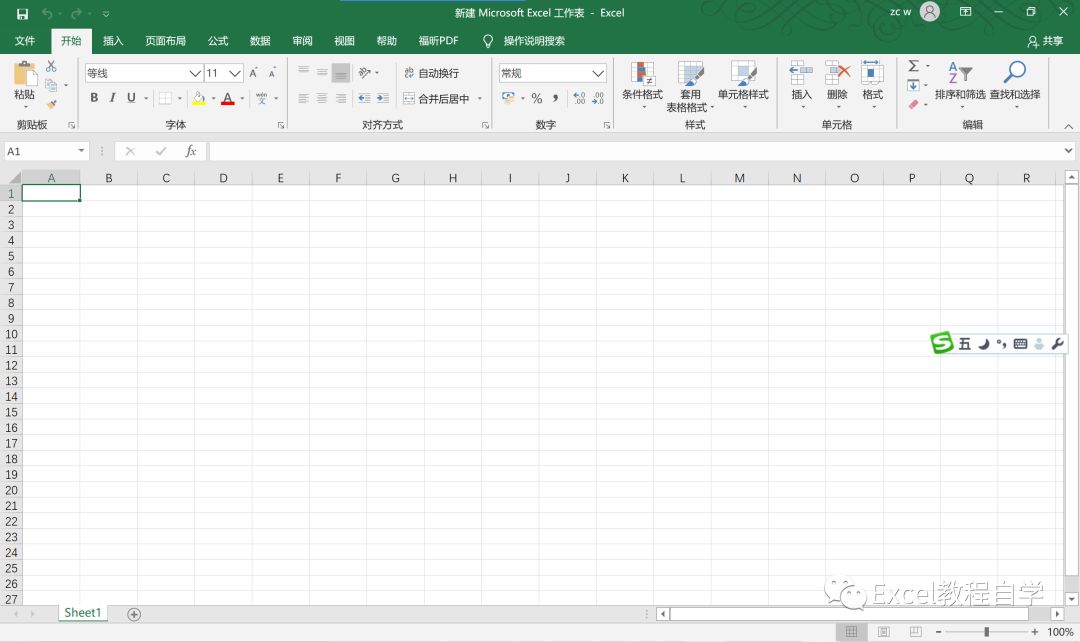Click Merge and Center (合并后居中)

[x=436, y=99]
